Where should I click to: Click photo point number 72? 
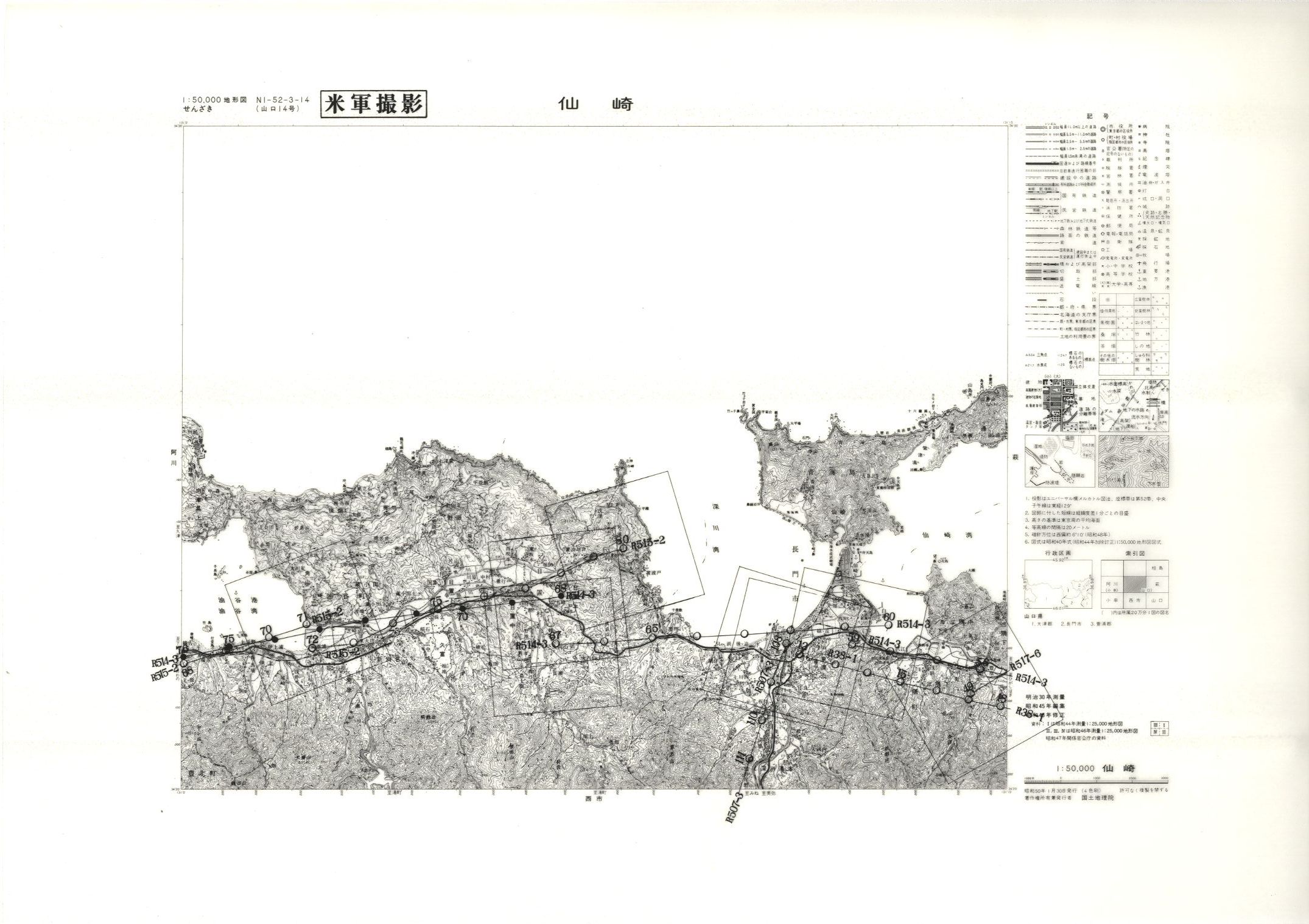pos(313,640)
